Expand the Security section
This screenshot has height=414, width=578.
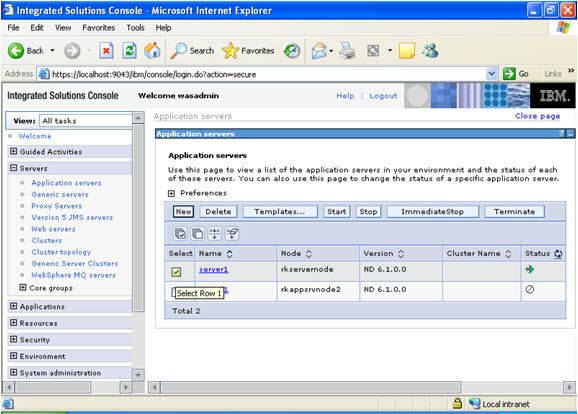coord(14,339)
